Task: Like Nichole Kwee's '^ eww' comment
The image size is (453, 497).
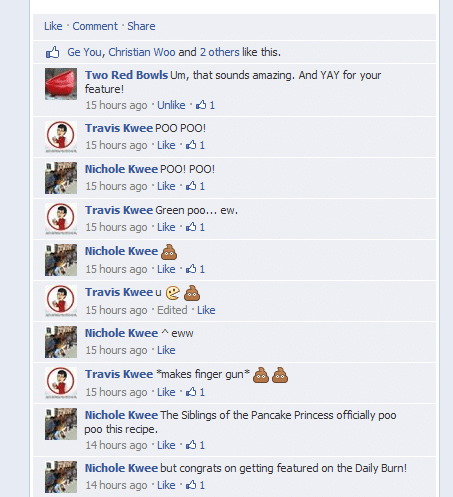Action: pyautogui.click(x=166, y=350)
